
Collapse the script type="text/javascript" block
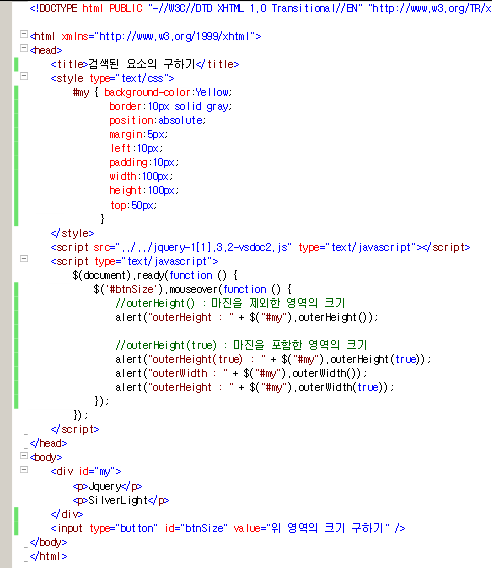pos(24,259)
